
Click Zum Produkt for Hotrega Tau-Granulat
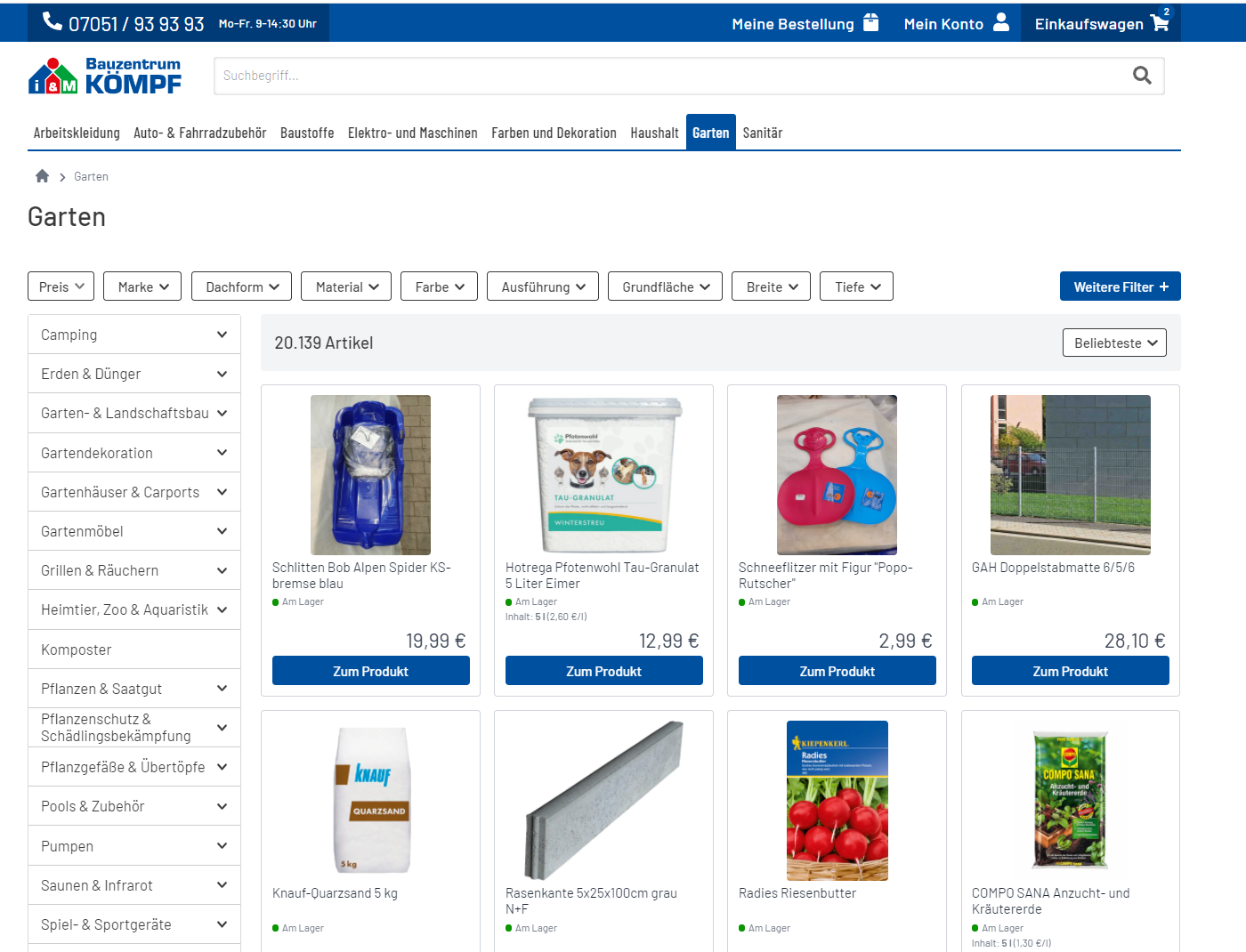click(x=604, y=671)
